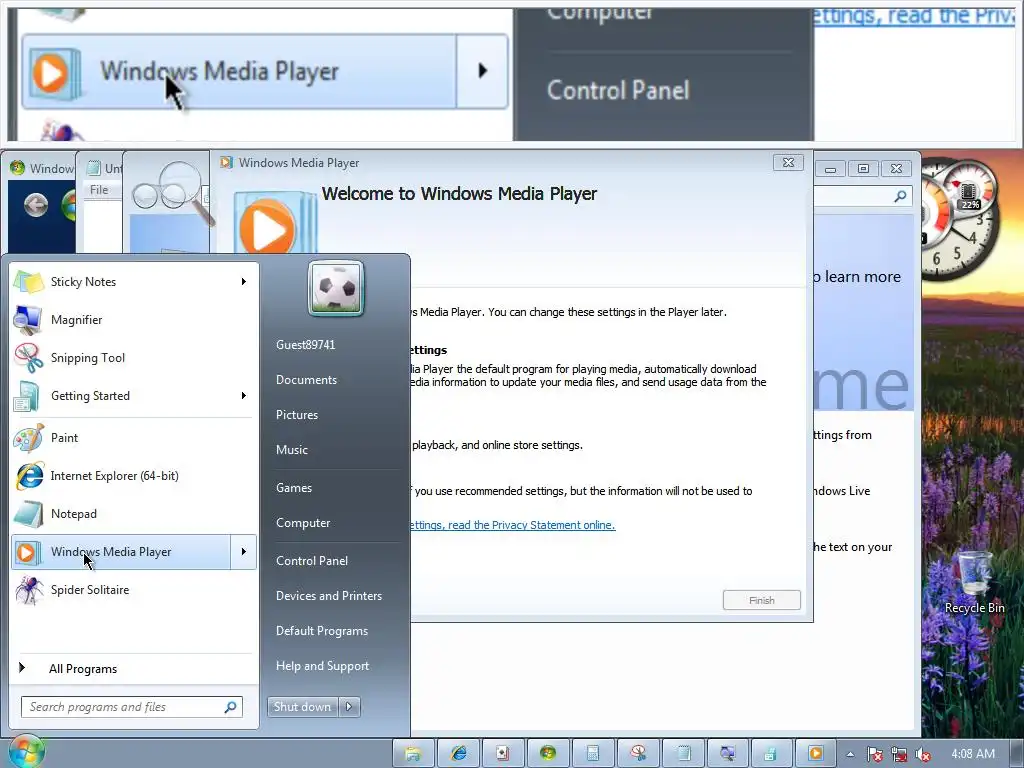The width and height of the screenshot is (1024, 768).
Task: Close the Windows Media Player welcome dialog
Action: (788, 163)
